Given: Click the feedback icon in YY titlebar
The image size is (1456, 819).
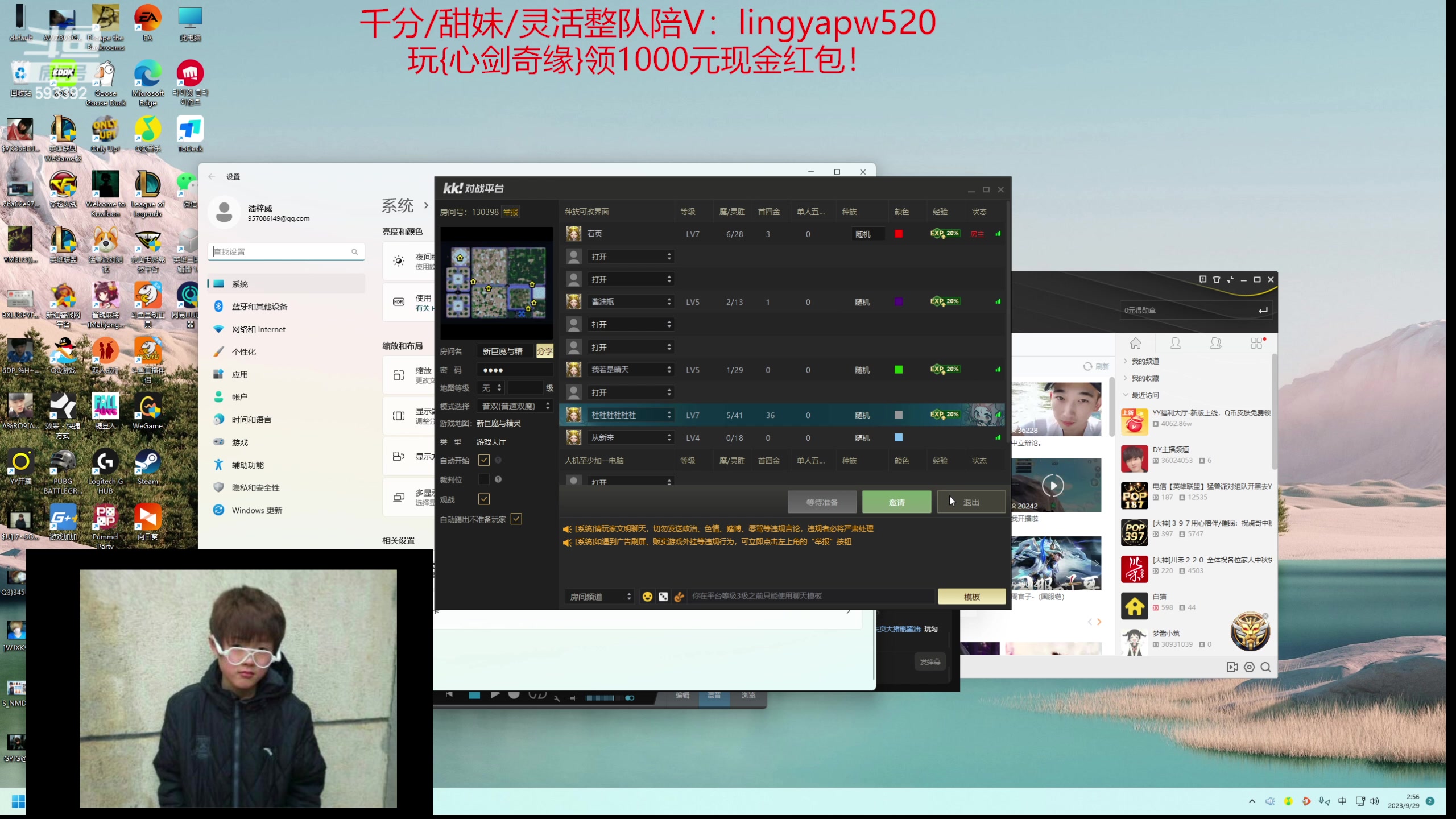Looking at the screenshot, I should click(1203, 279).
